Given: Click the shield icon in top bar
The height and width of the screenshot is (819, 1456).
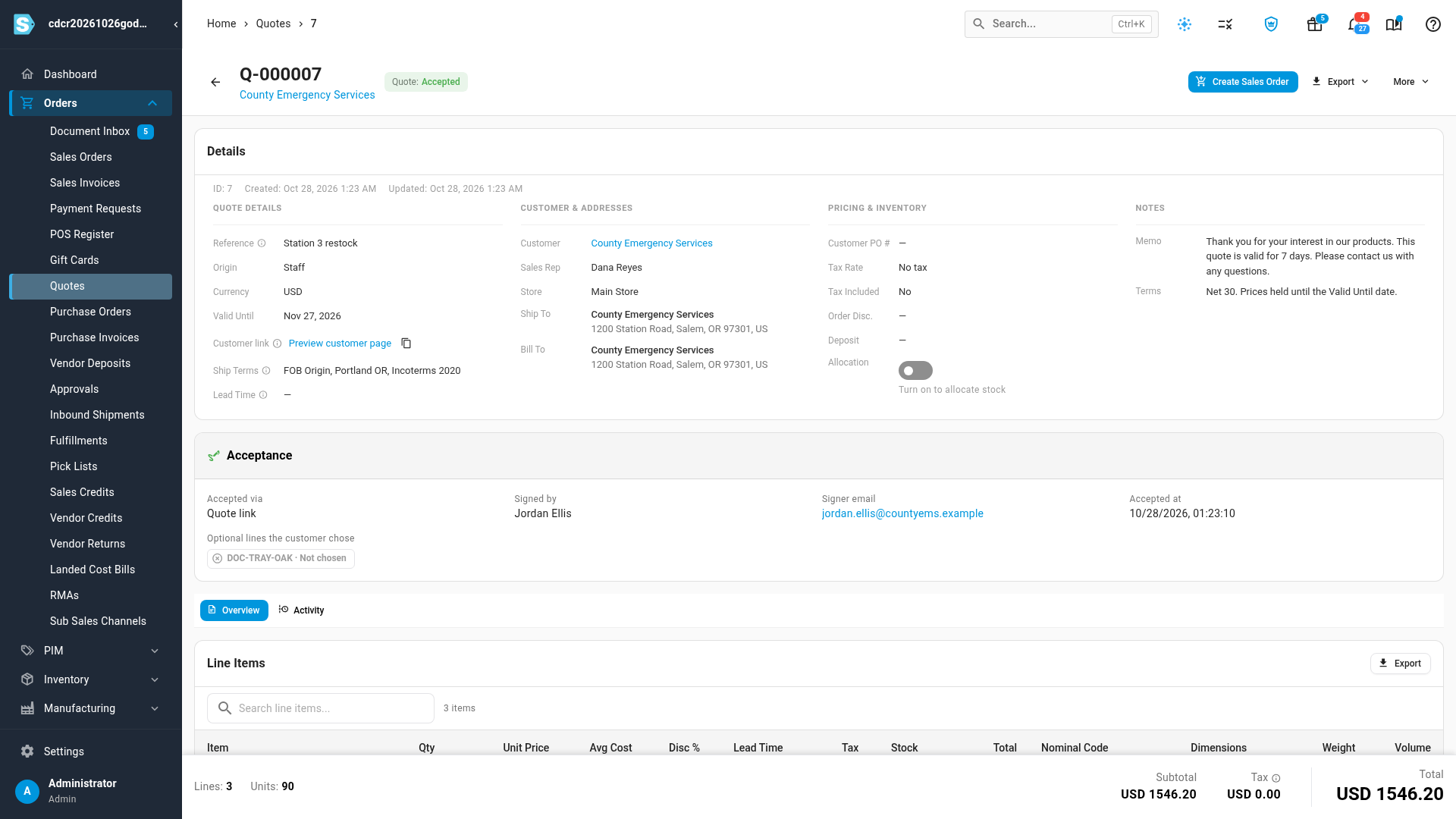Looking at the screenshot, I should point(1271,24).
